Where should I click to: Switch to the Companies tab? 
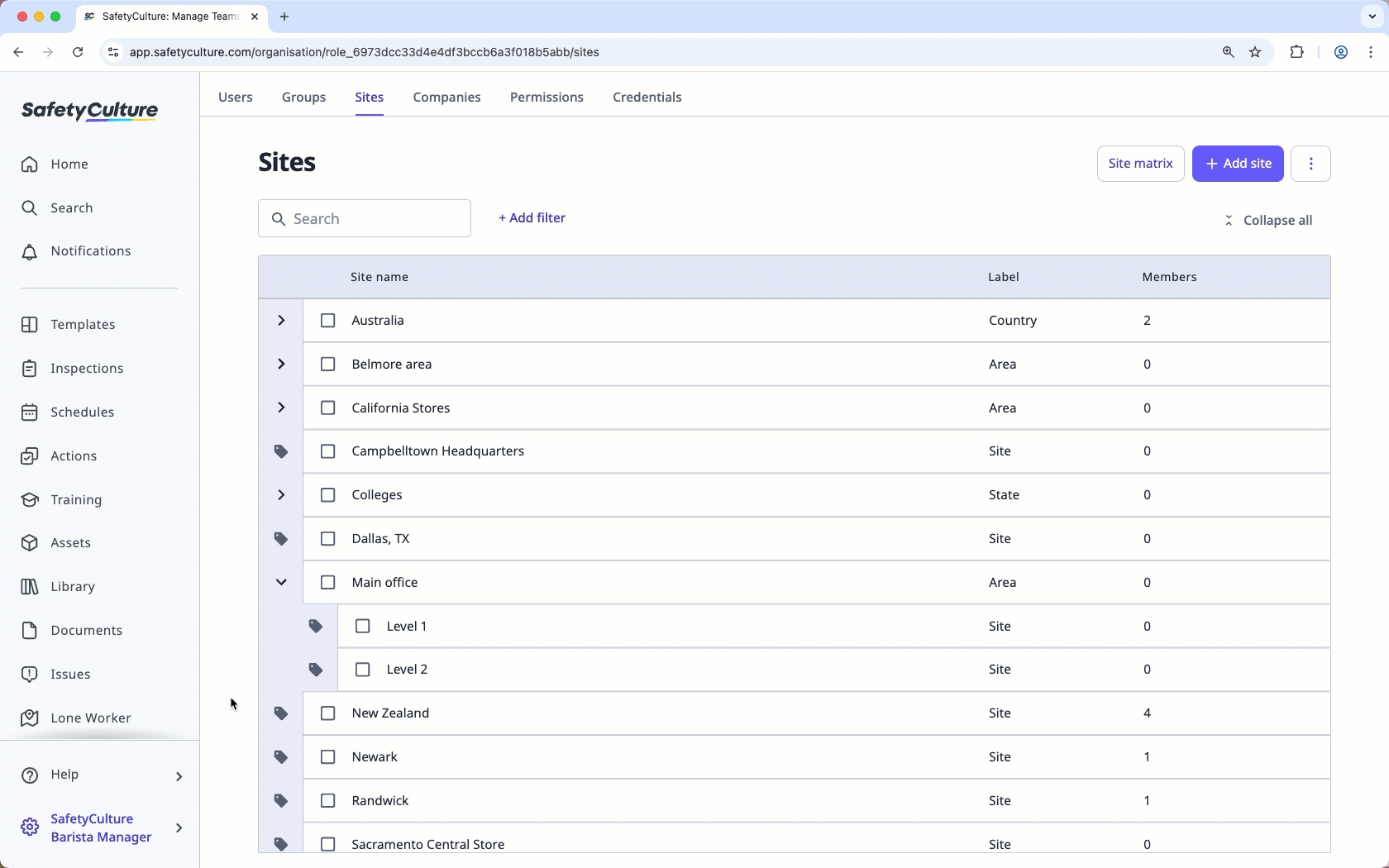tap(447, 98)
